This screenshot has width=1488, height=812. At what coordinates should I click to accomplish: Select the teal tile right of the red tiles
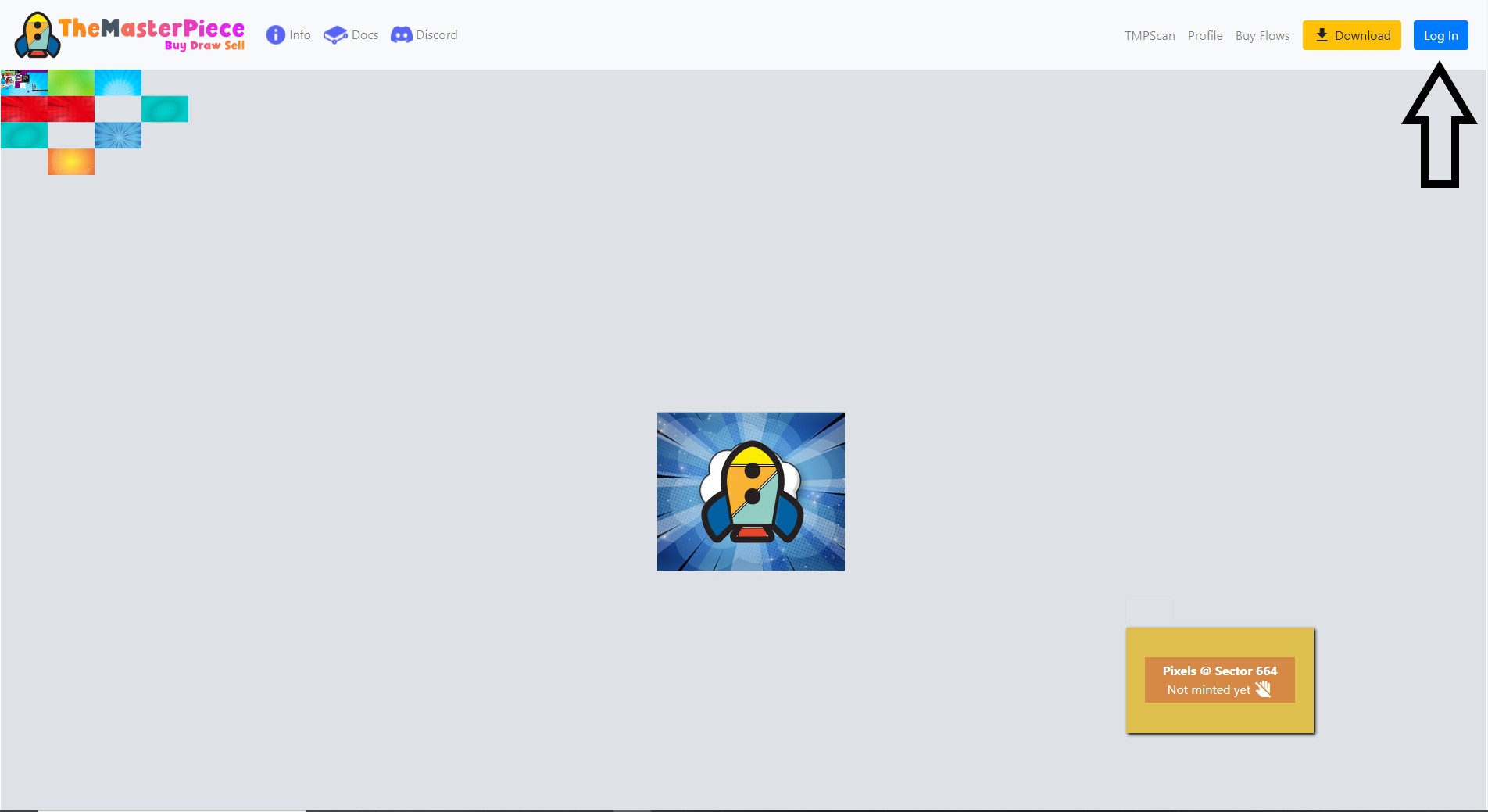(165, 109)
